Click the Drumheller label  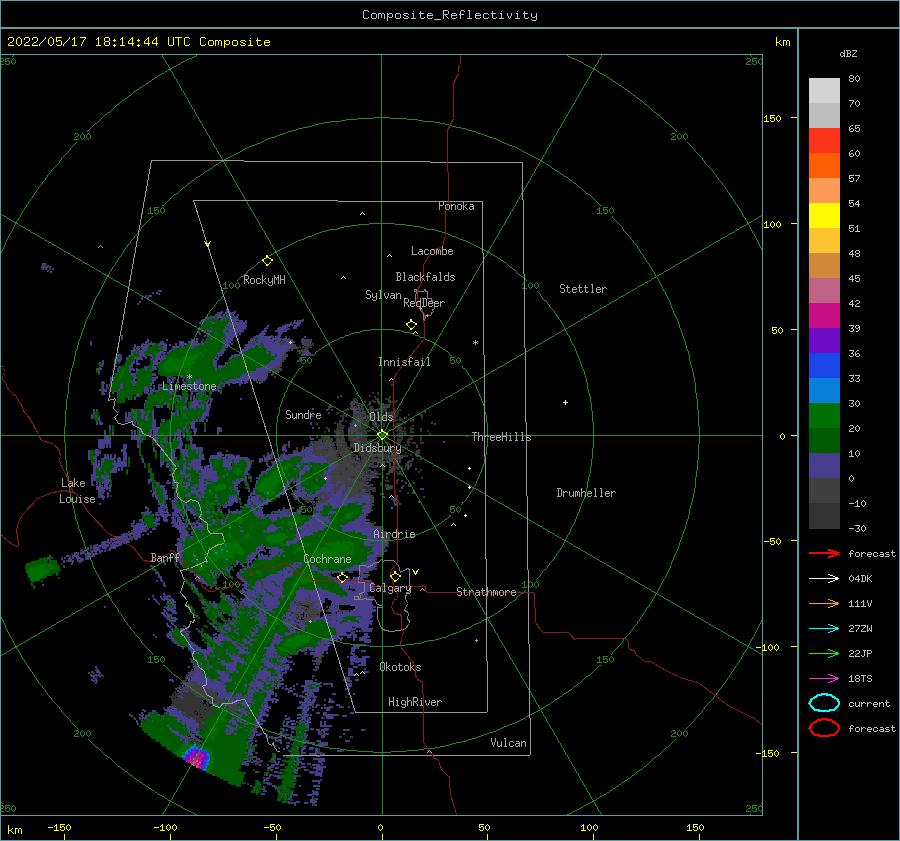[586, 493]
